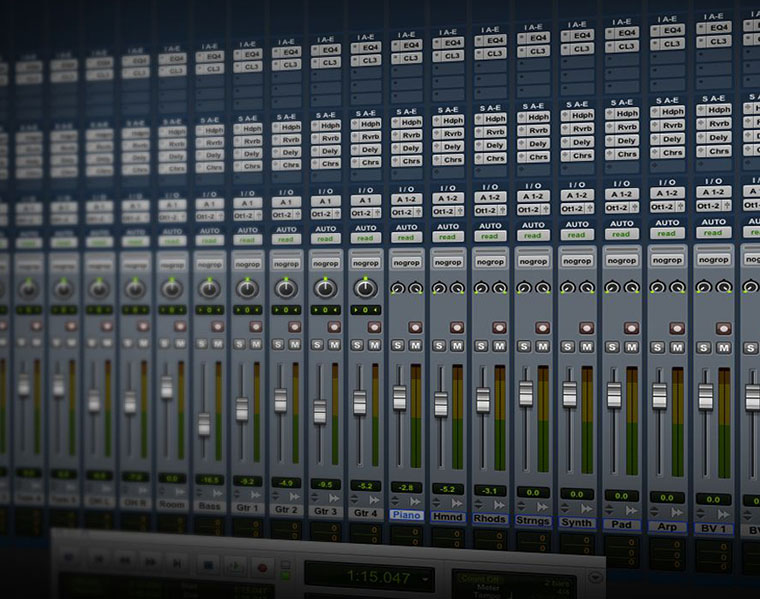Solo the Piano track

(398, 345)
